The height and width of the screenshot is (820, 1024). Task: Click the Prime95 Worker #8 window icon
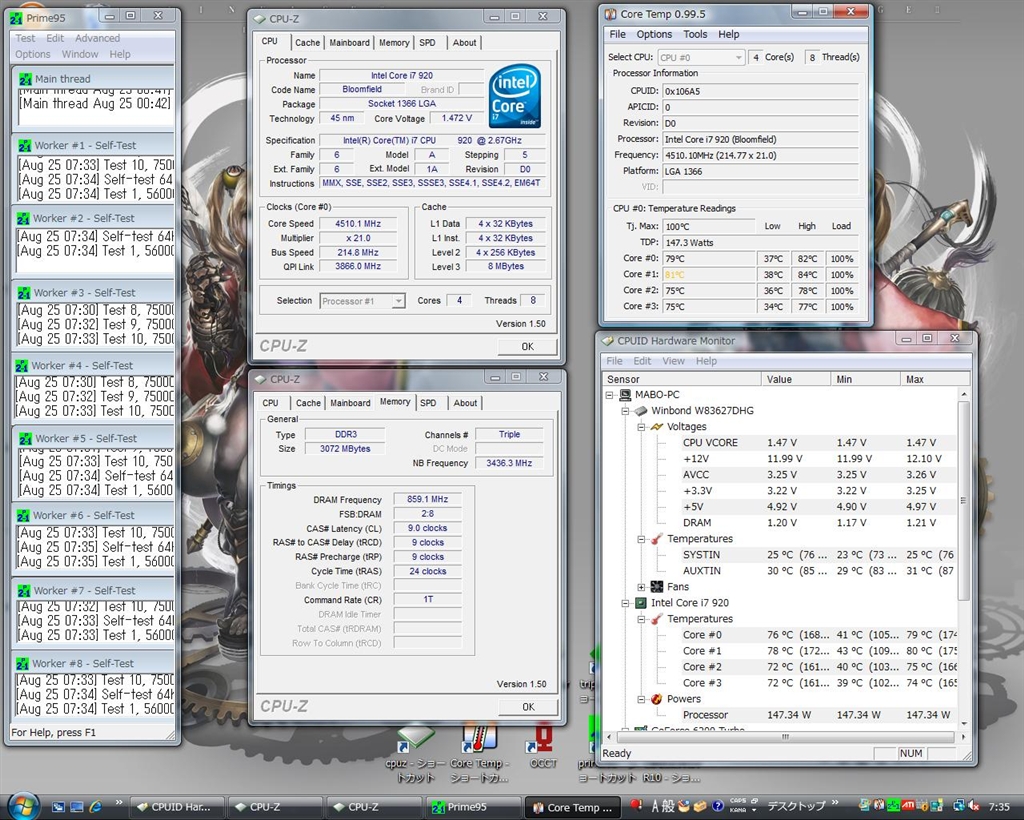click(22, 664)
